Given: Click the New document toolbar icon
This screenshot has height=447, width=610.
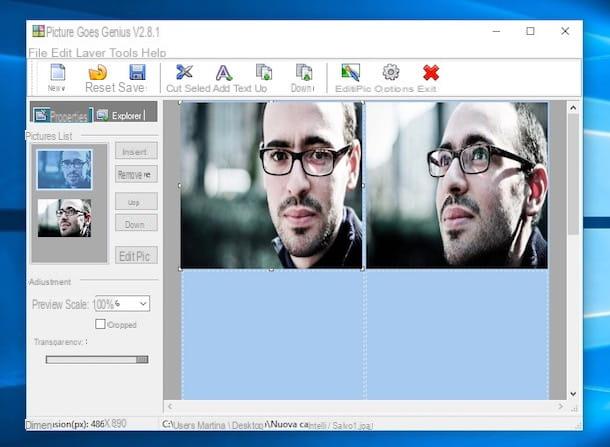Looking at the screenshot, I should (57, 72).
